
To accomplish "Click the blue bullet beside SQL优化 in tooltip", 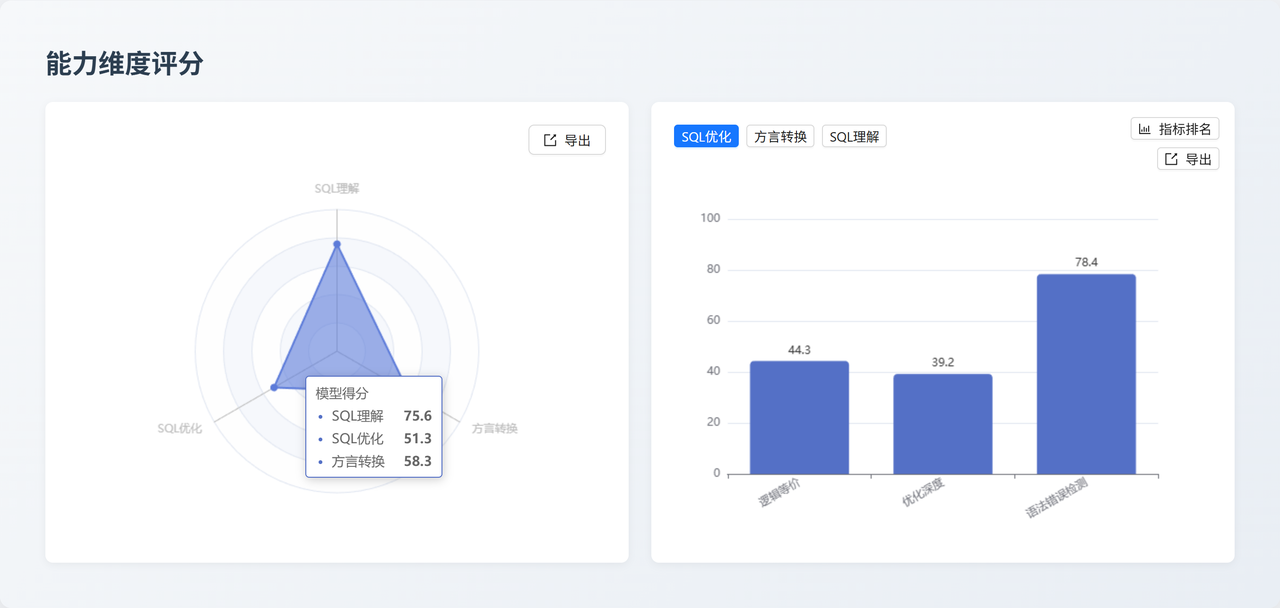I will coord(321,439).
